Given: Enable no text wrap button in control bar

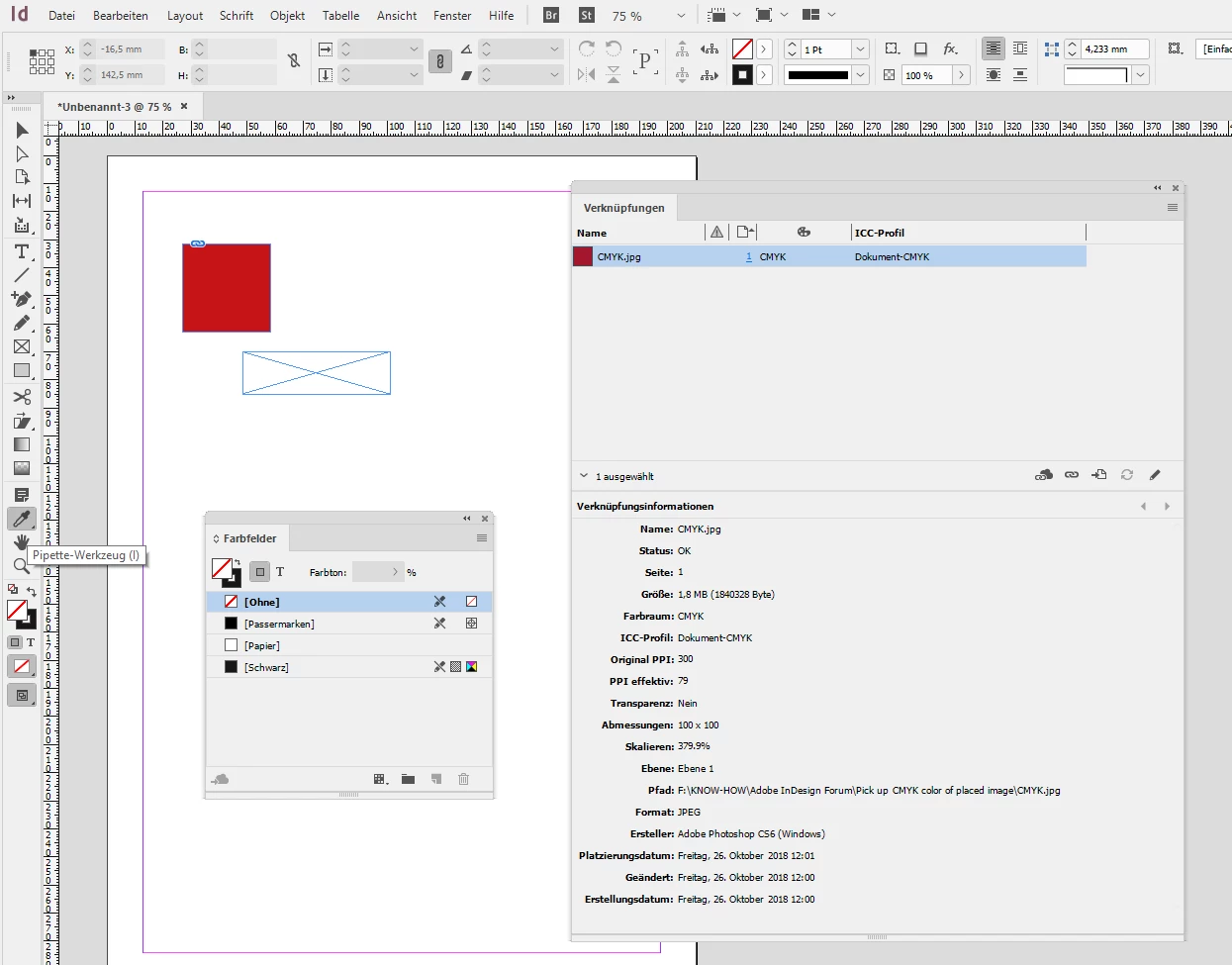Looking at the screenshot, I should coord(994,48).
